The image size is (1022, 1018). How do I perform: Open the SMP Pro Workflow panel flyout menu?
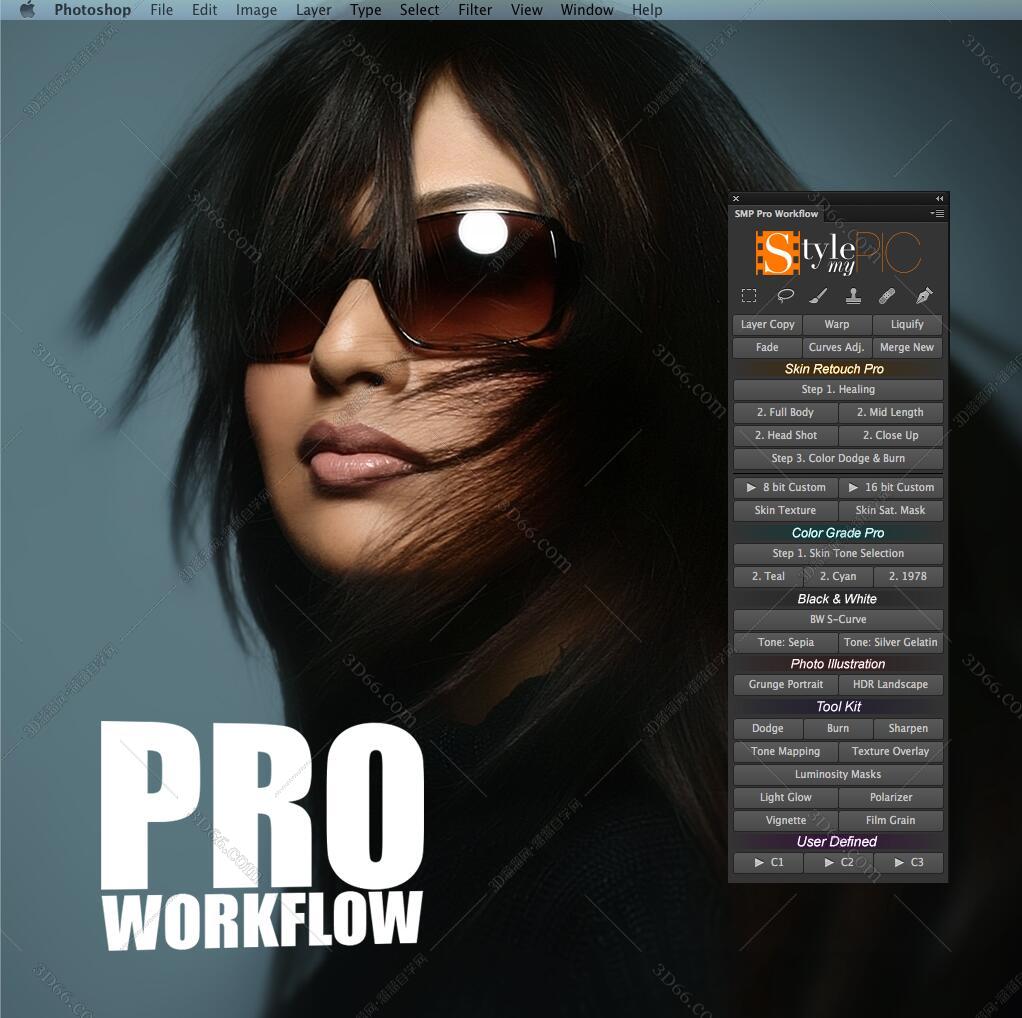pos(937,213)
